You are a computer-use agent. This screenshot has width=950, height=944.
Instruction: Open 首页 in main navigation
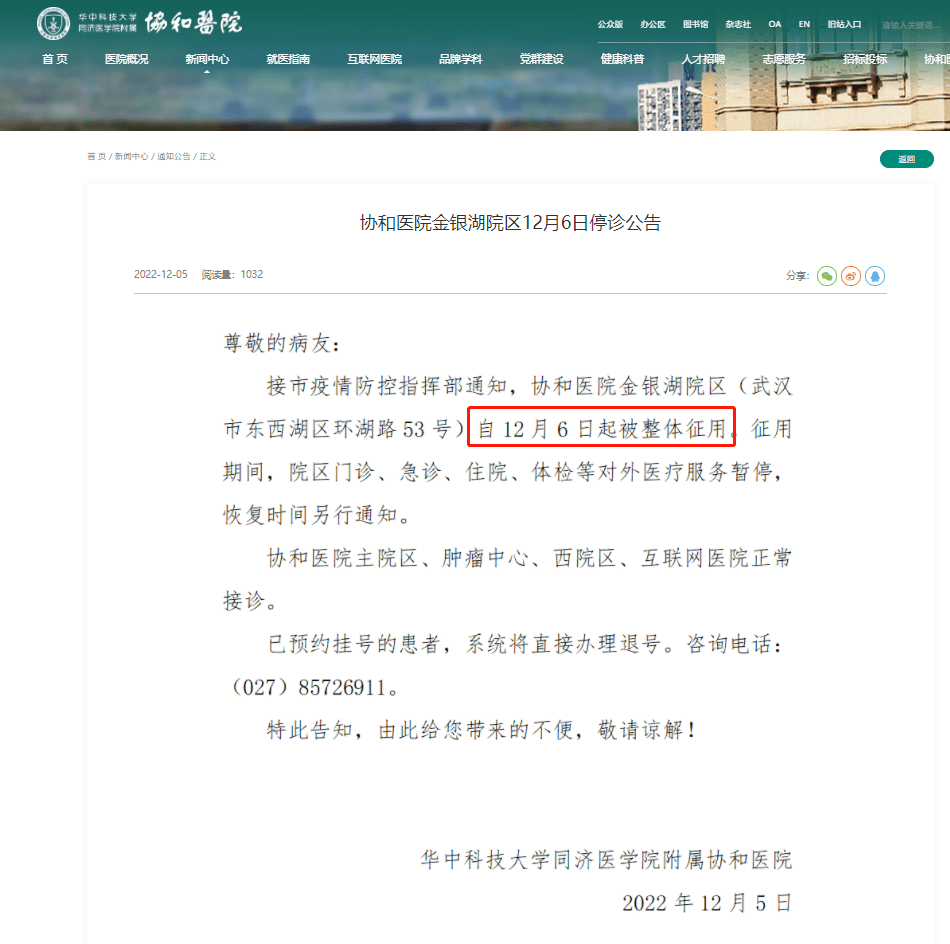tap(55, 59)
